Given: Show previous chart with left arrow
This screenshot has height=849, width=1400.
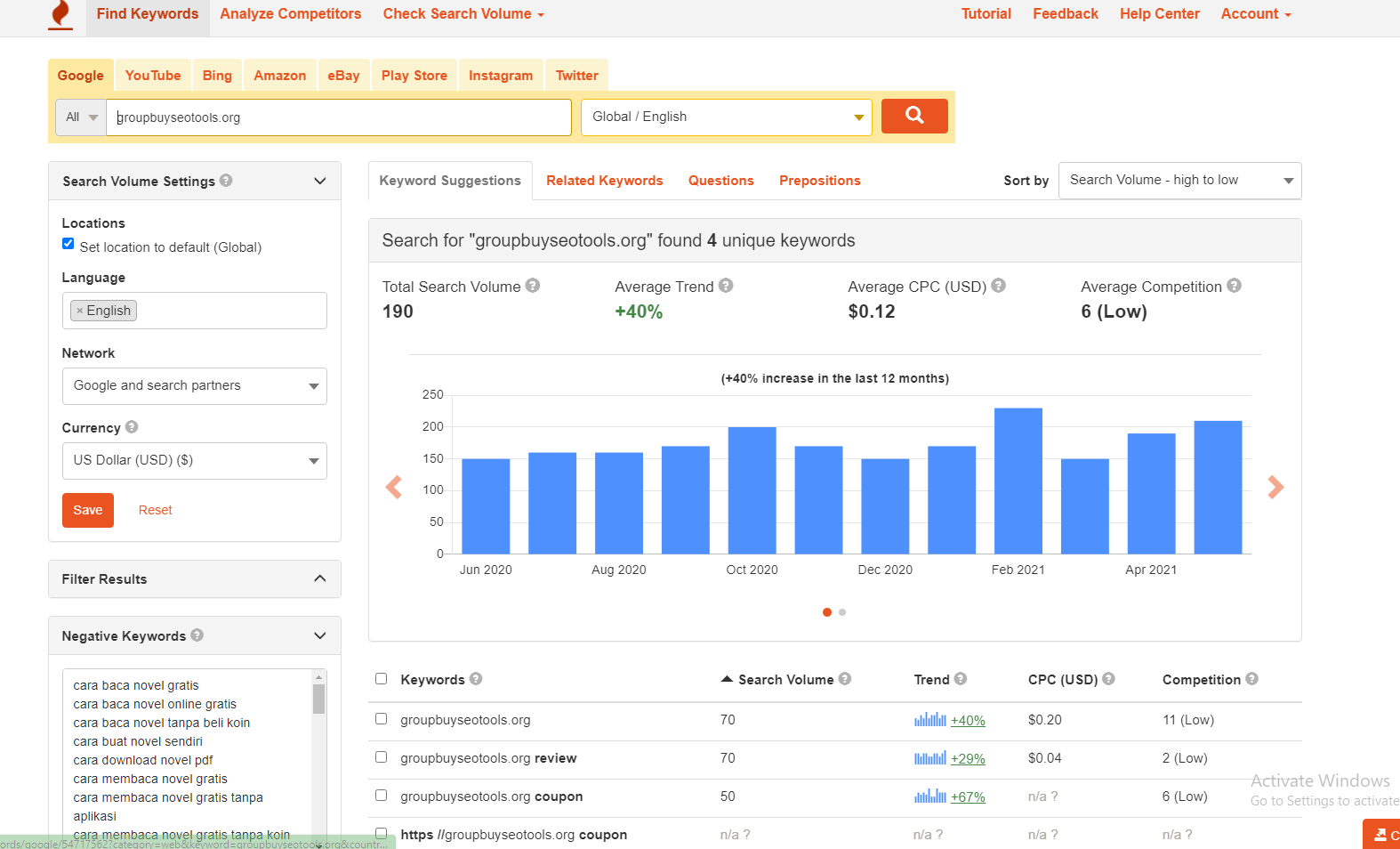Looking at the screenshot, I should pyautogui.click(x=393, y=487).
